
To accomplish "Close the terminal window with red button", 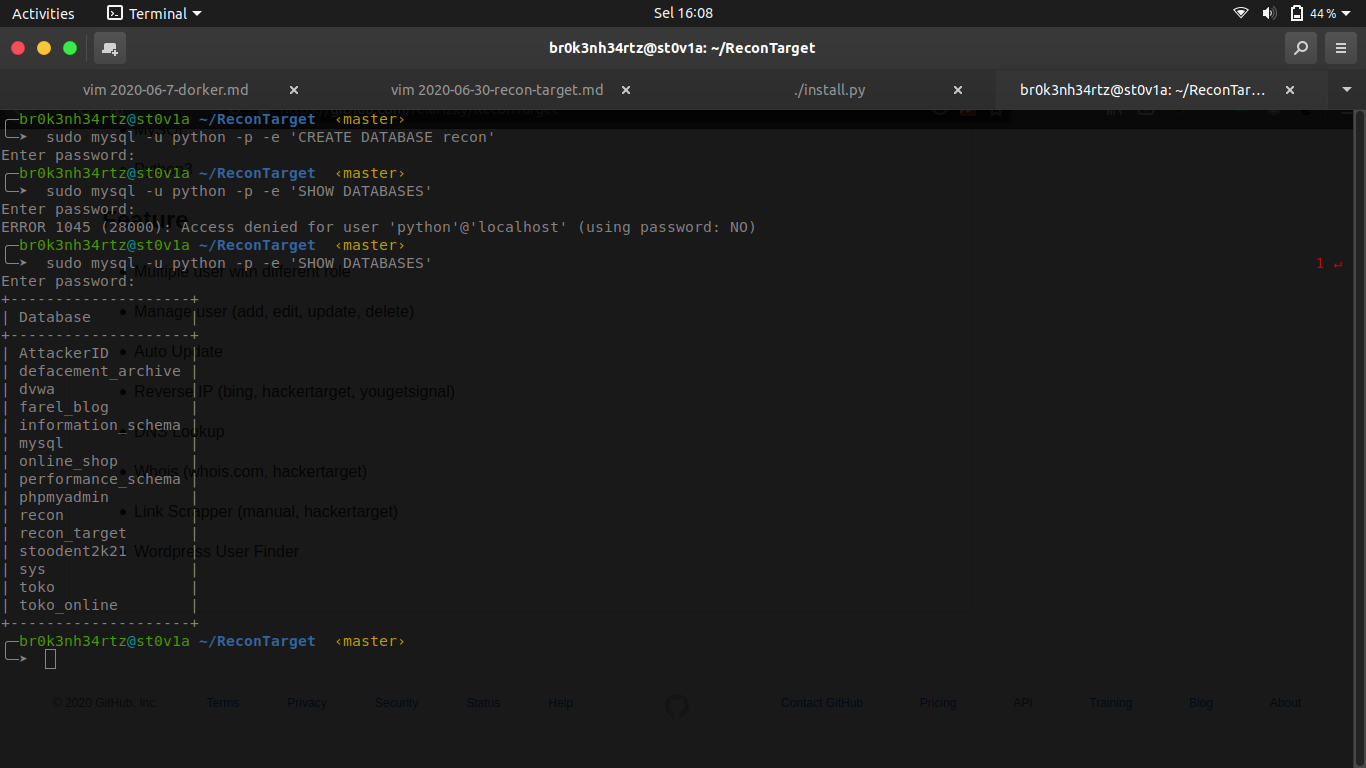I will click(18, 48).
